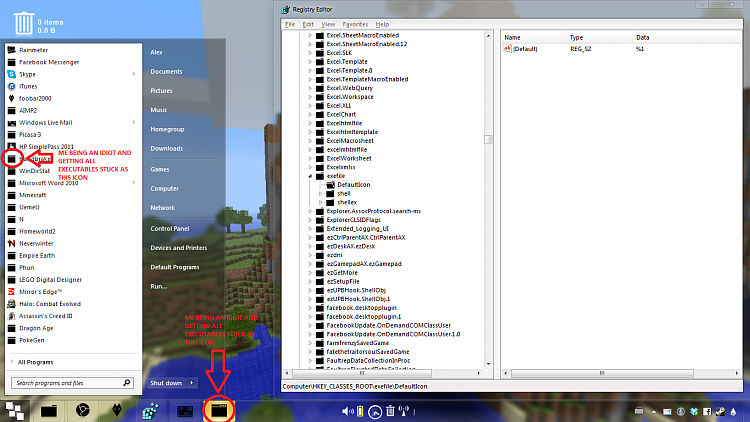Open Default Programs from the Start menu
The image size is (750, 422).
pos(175,267)
